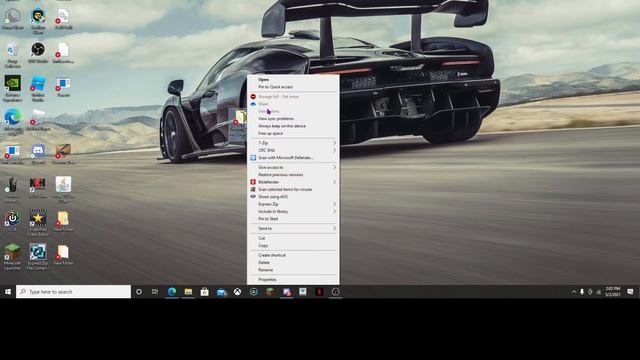
Task: Select the Roblox Studio desktop icon
Action: pyautogui.click(x=38, y=88)
